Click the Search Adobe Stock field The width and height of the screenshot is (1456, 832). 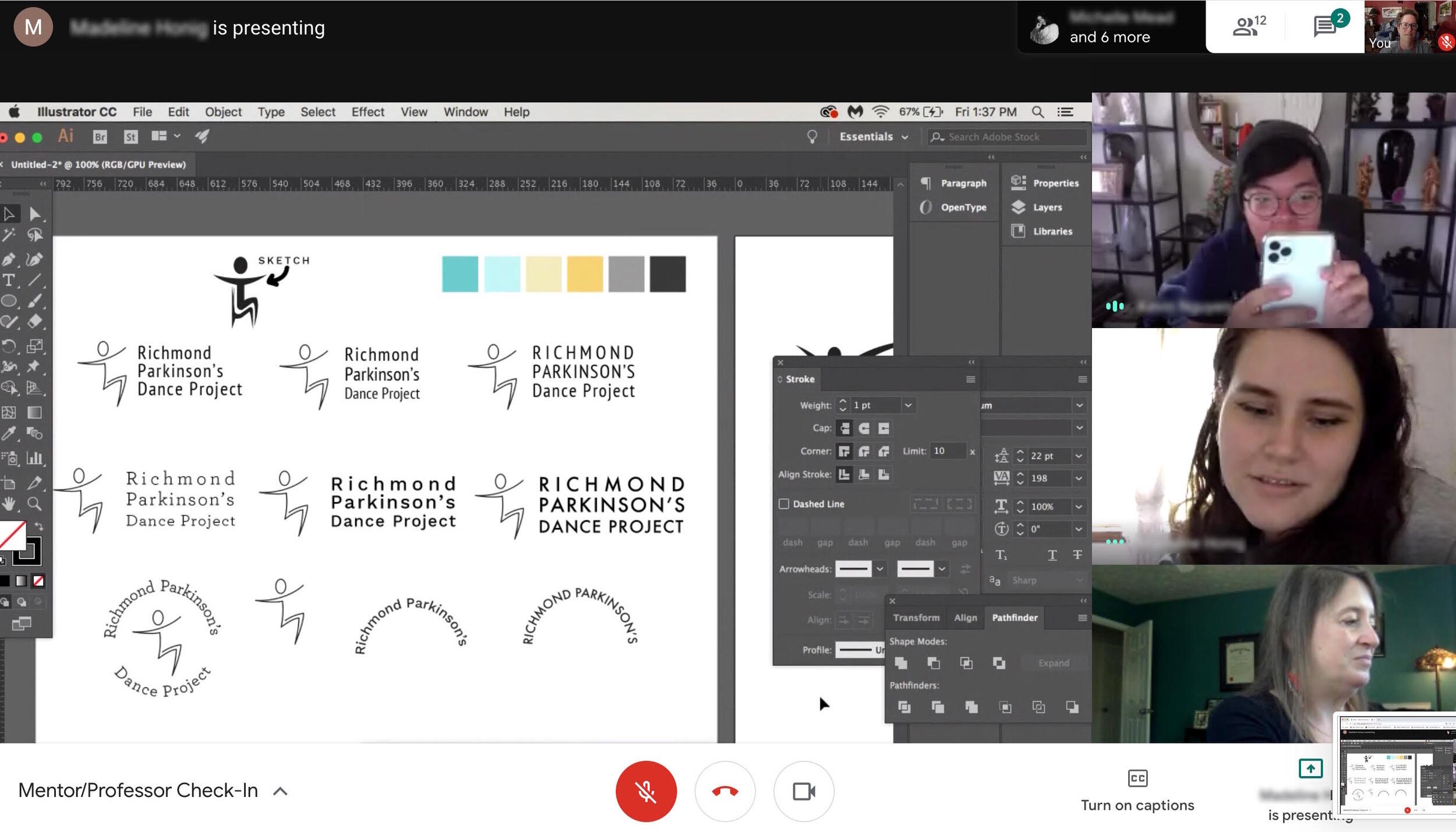tap(1008, 136)
